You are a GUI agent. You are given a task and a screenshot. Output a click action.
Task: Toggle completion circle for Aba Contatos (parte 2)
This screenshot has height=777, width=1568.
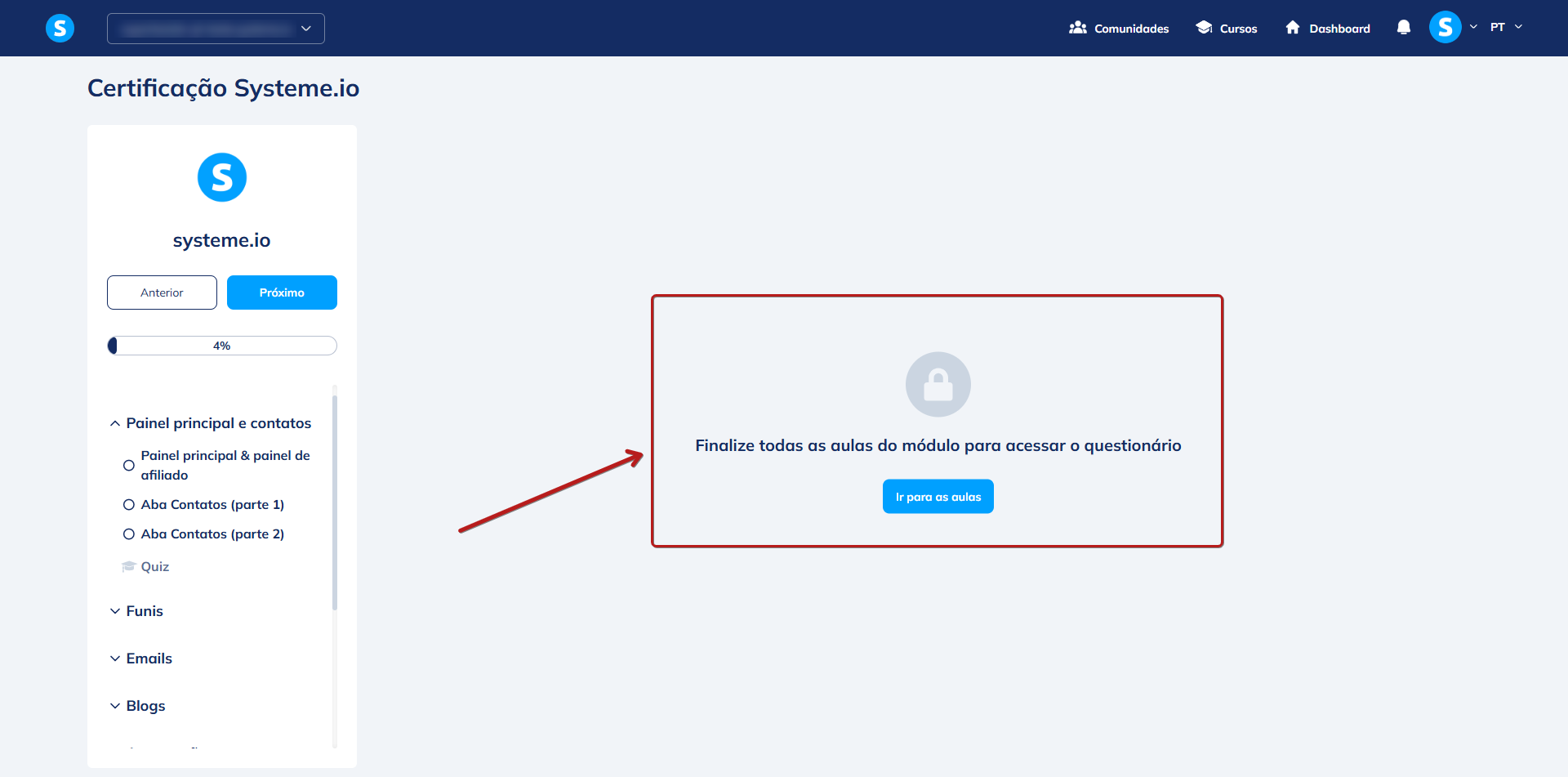(129, 534)
